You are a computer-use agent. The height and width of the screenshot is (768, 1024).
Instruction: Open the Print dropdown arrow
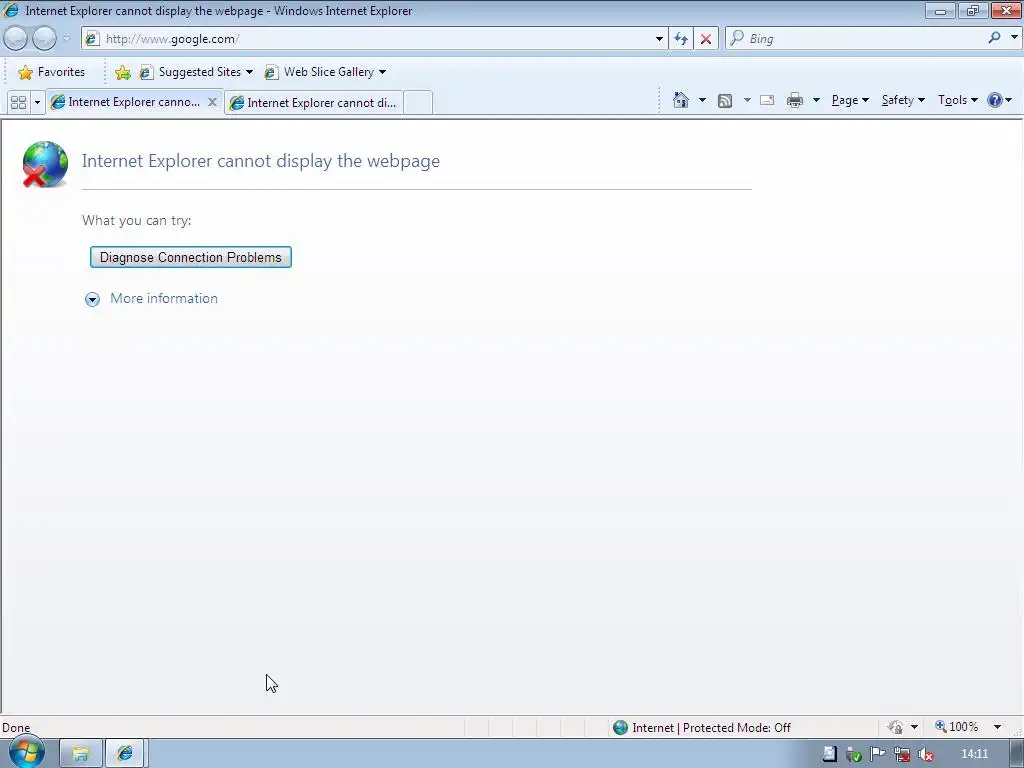(816, 100)
